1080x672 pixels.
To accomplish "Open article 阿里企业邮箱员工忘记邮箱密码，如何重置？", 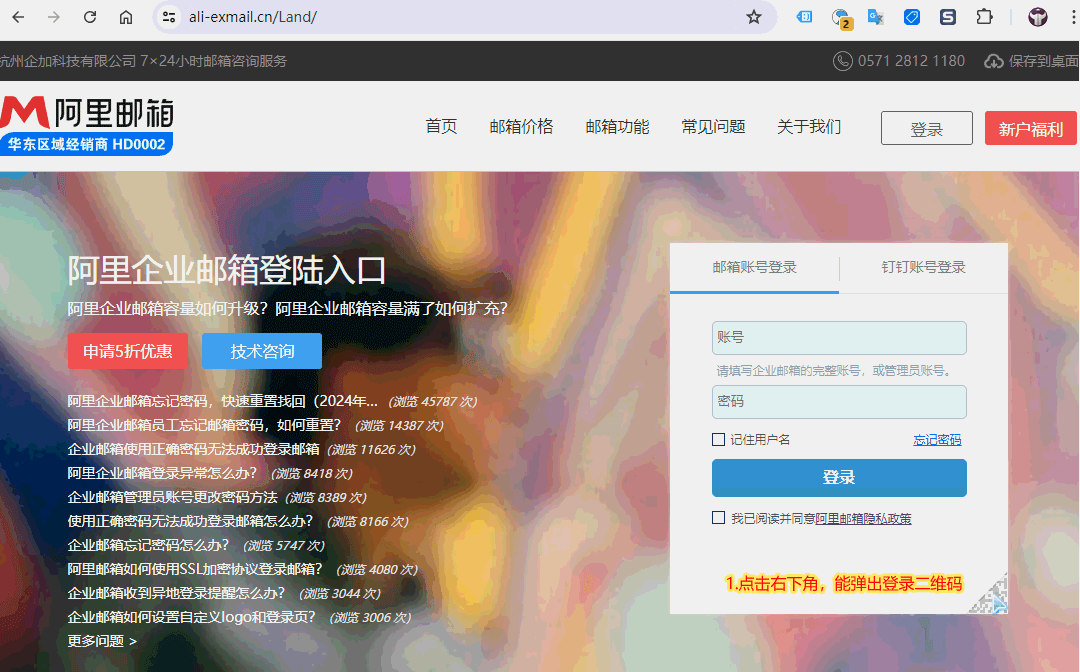I will pos(205,426).
